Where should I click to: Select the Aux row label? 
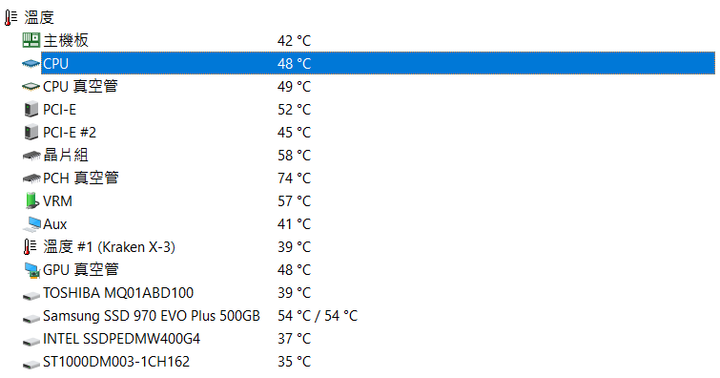55,224
